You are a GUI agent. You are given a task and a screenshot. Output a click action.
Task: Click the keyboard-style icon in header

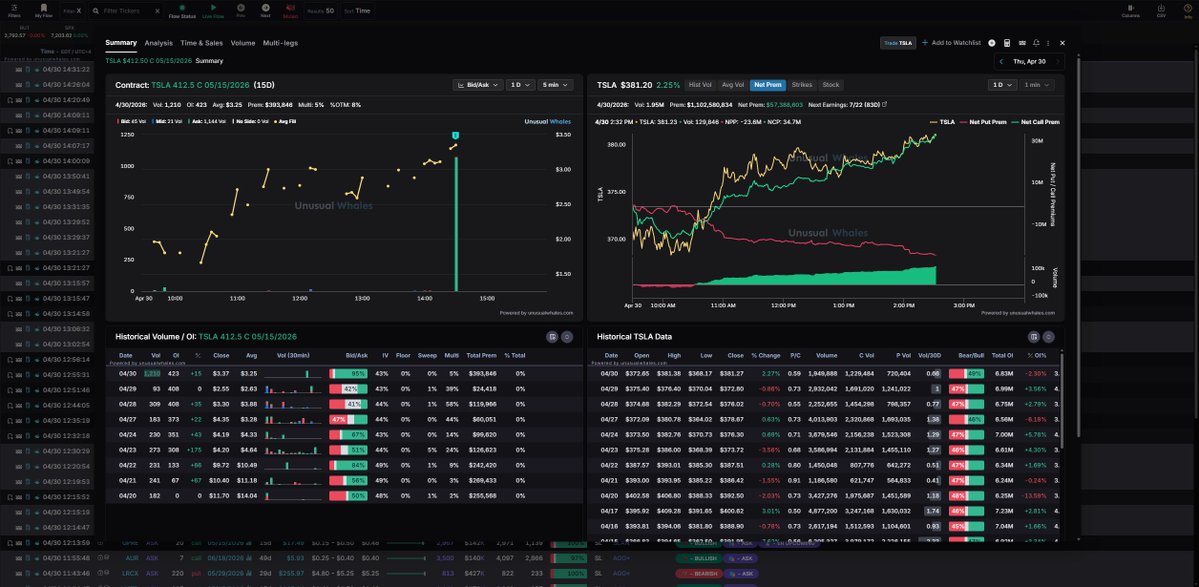tap(1022, 44)
